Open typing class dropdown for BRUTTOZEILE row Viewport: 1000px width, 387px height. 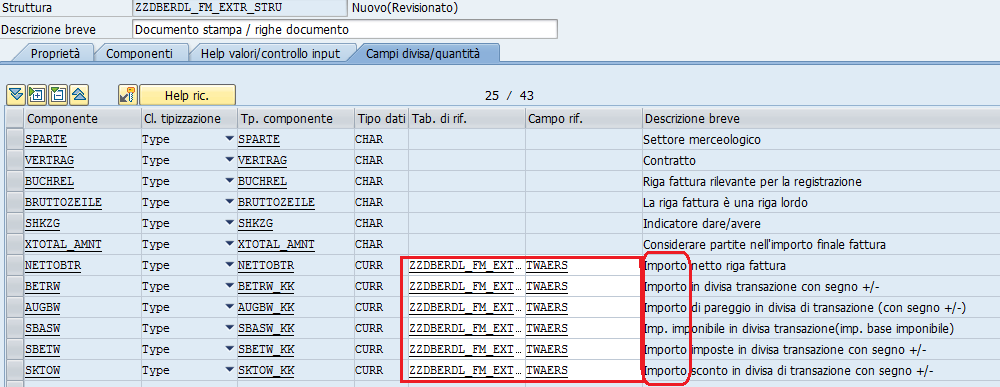pos(230,202)
